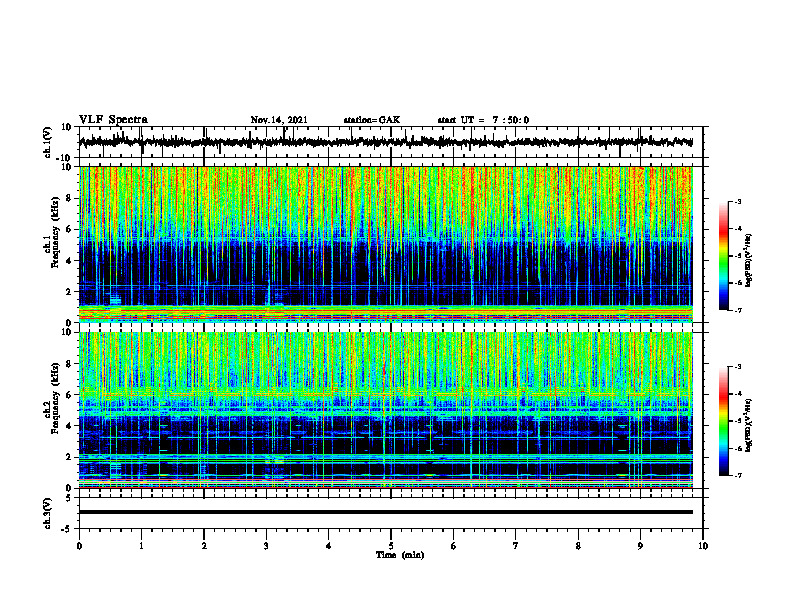Click the log(PSD) label beside ch.2 color bar
Viewport: 792px width, 612px height.
click(749, 425)
